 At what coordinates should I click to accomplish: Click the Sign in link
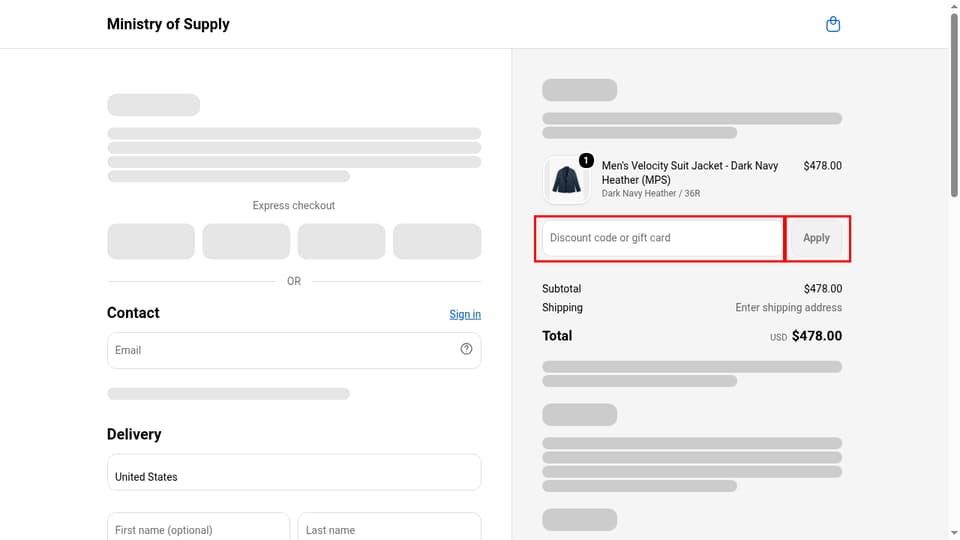click(x=465, y=314)
